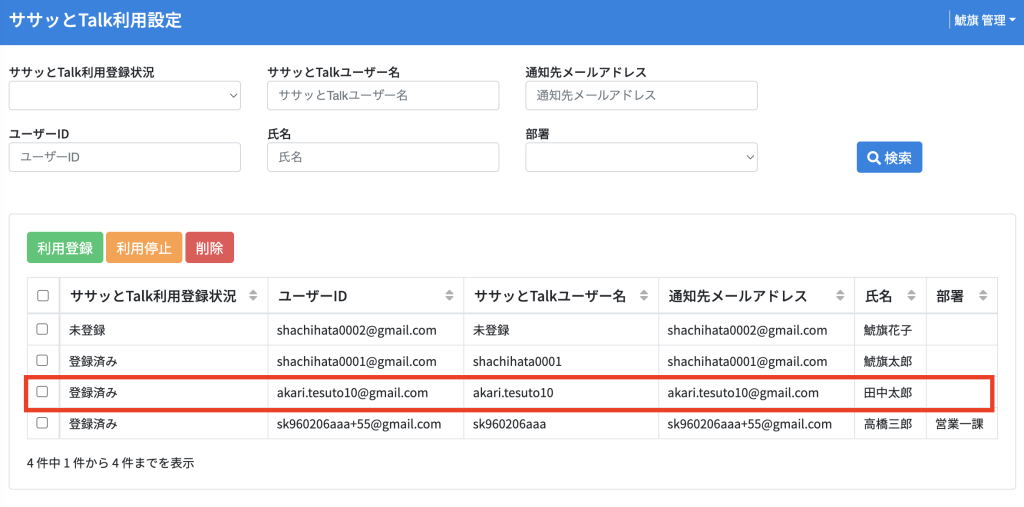Sort by ユーザーID column arrows
The width and height of the screenshot is (1024, 507).
tap(449, 296)
